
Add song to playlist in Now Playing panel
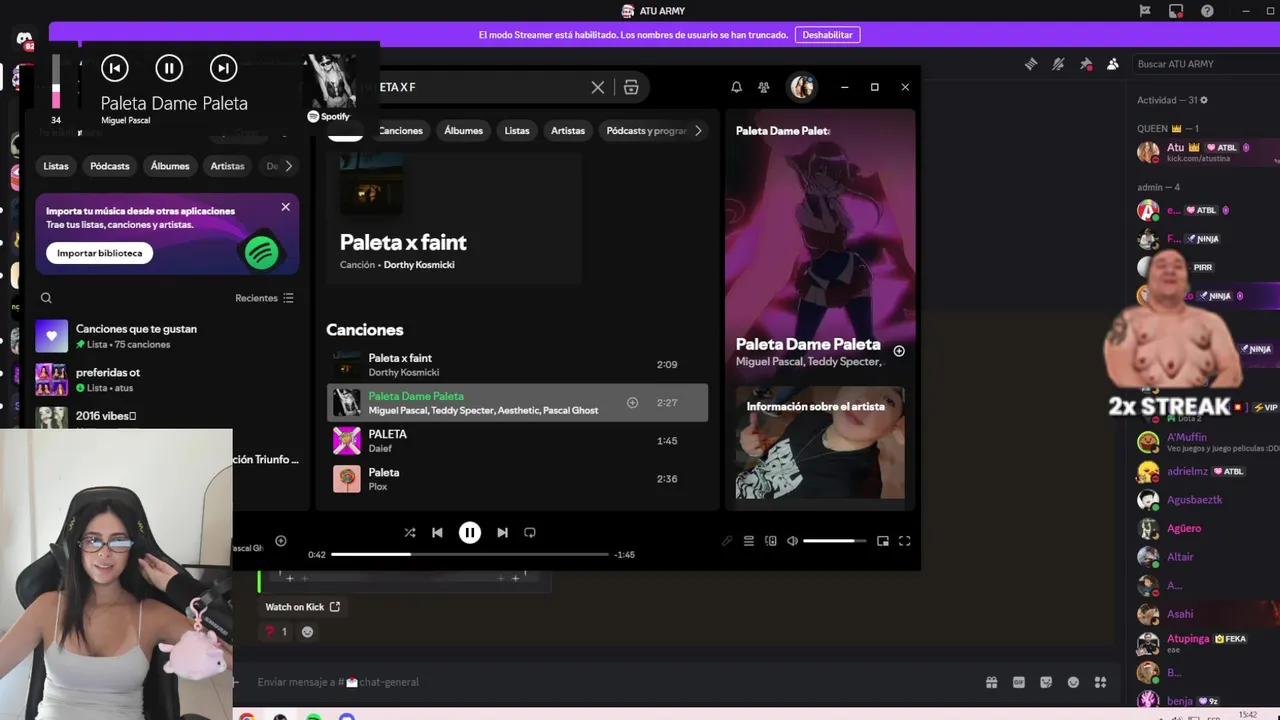point(899,351)
